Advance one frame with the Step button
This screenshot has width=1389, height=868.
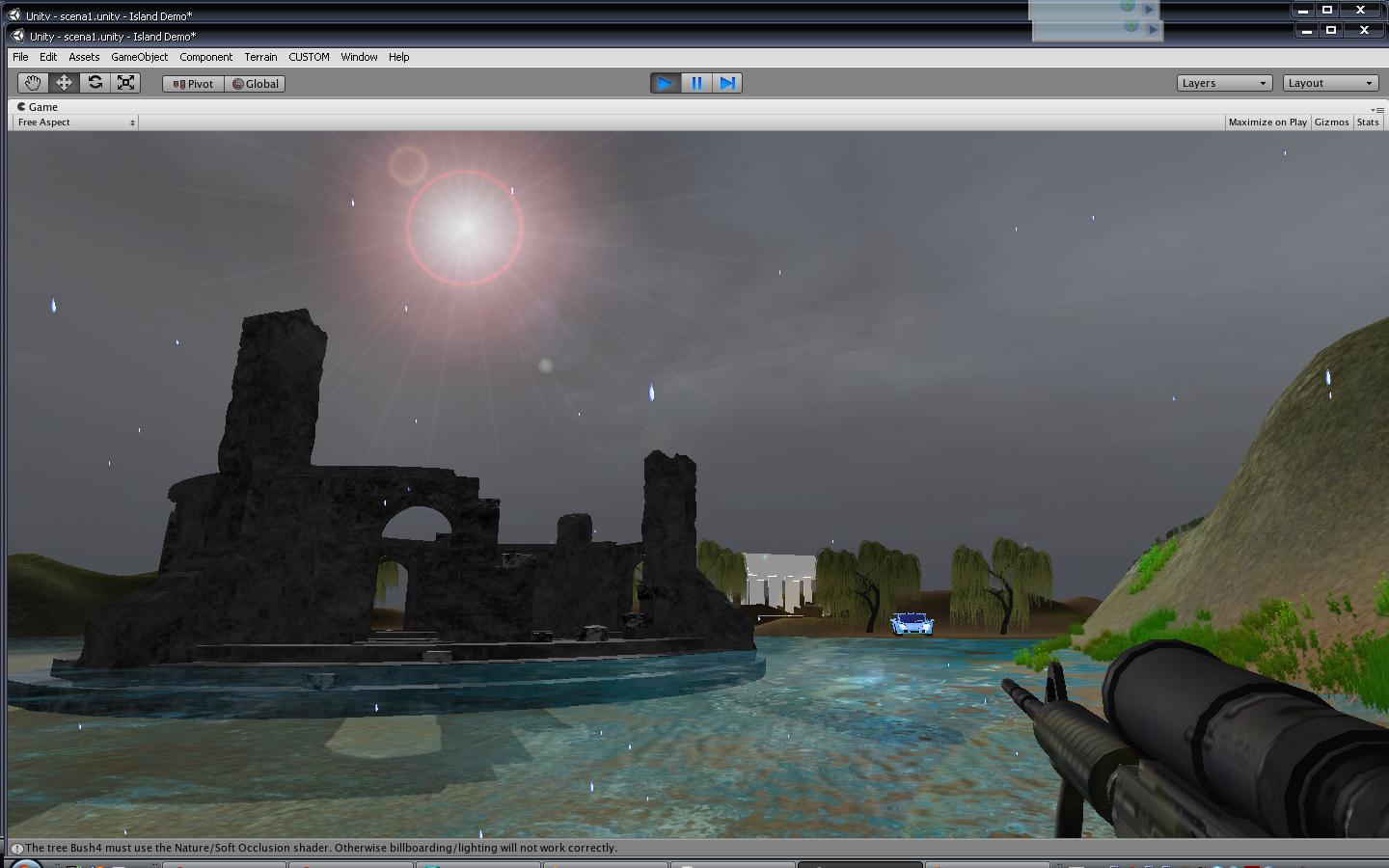[727, 83]
